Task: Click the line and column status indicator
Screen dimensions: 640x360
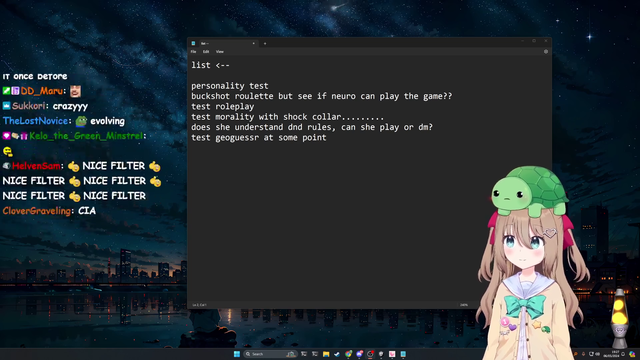Action: (x=199, y=305)
